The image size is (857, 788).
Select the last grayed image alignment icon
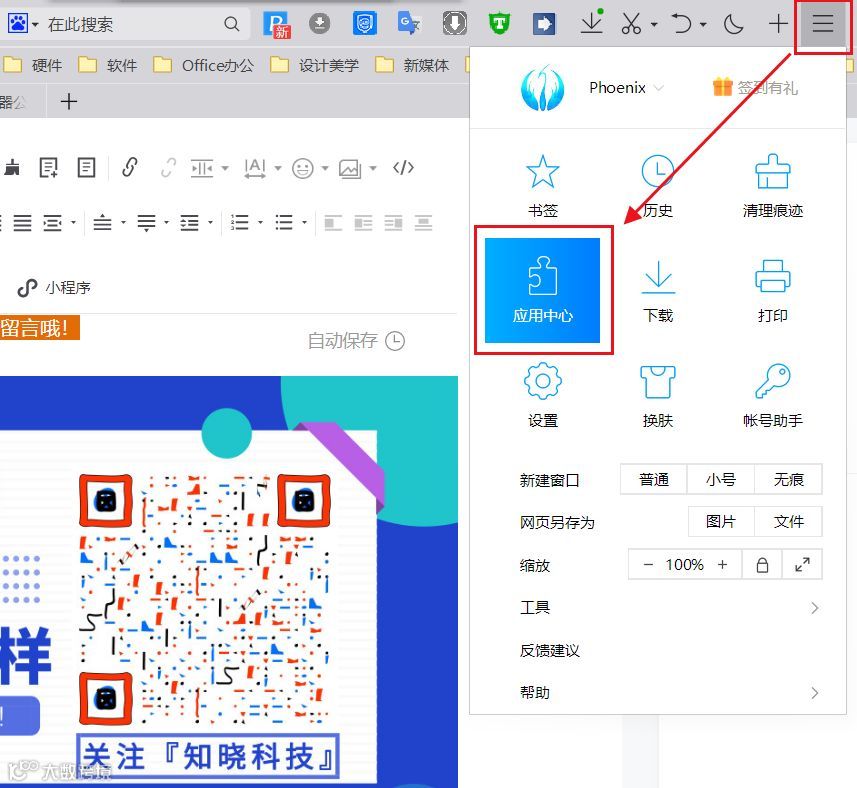(423, 222)
